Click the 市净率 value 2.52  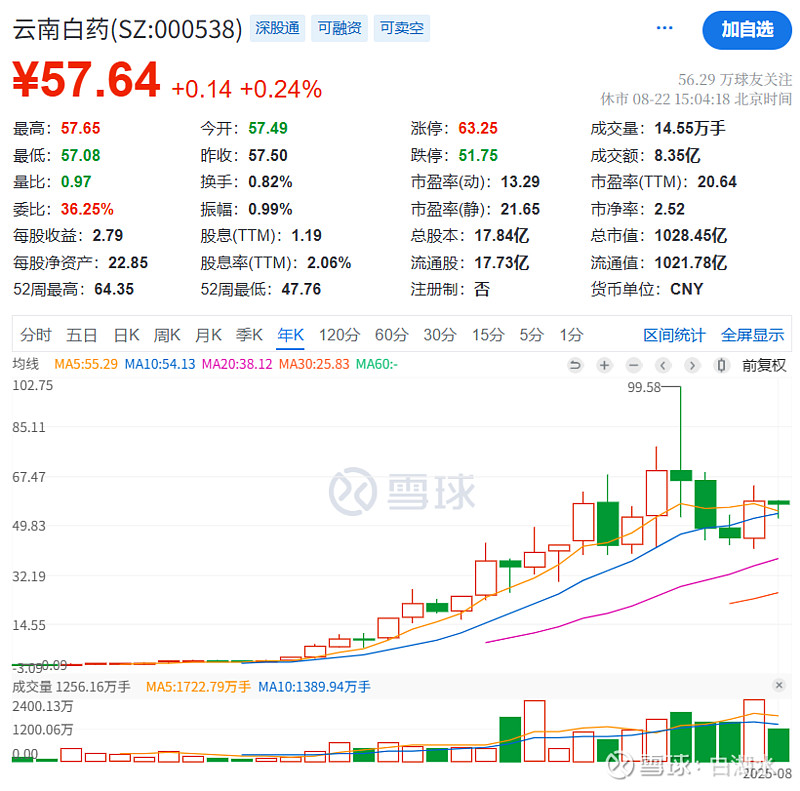pyautogui.click(x=669, y=209)
